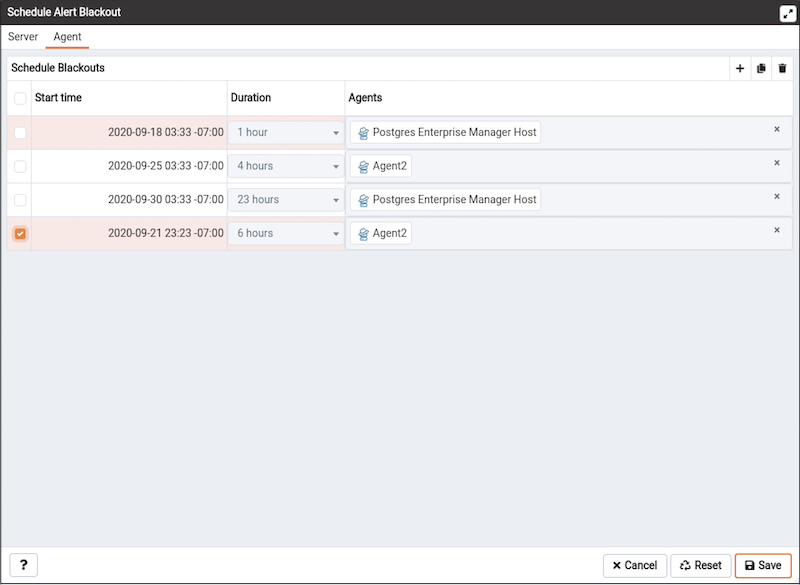
Task: Clear agents in the 2020-09-30 row
Action: (x=777, y=197)
